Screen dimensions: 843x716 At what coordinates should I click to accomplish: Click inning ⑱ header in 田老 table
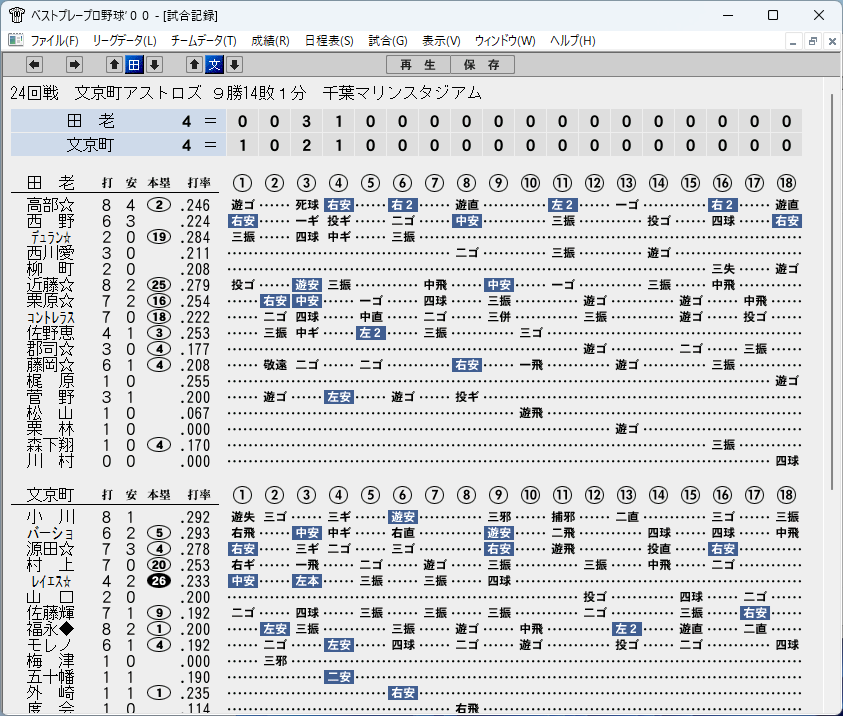coord(786,183)
